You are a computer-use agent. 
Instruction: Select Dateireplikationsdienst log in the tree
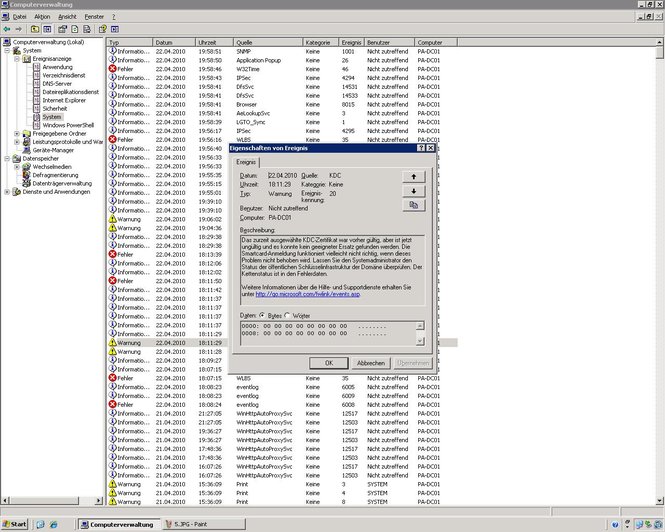pos(70,92)
